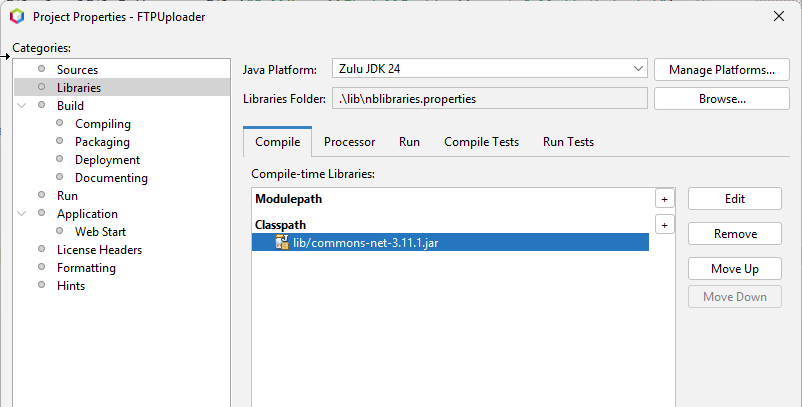This screenshot has width=802, height=407.
Task: Click the plus button next to Modulepath
Action: click(x=664, y=199)
